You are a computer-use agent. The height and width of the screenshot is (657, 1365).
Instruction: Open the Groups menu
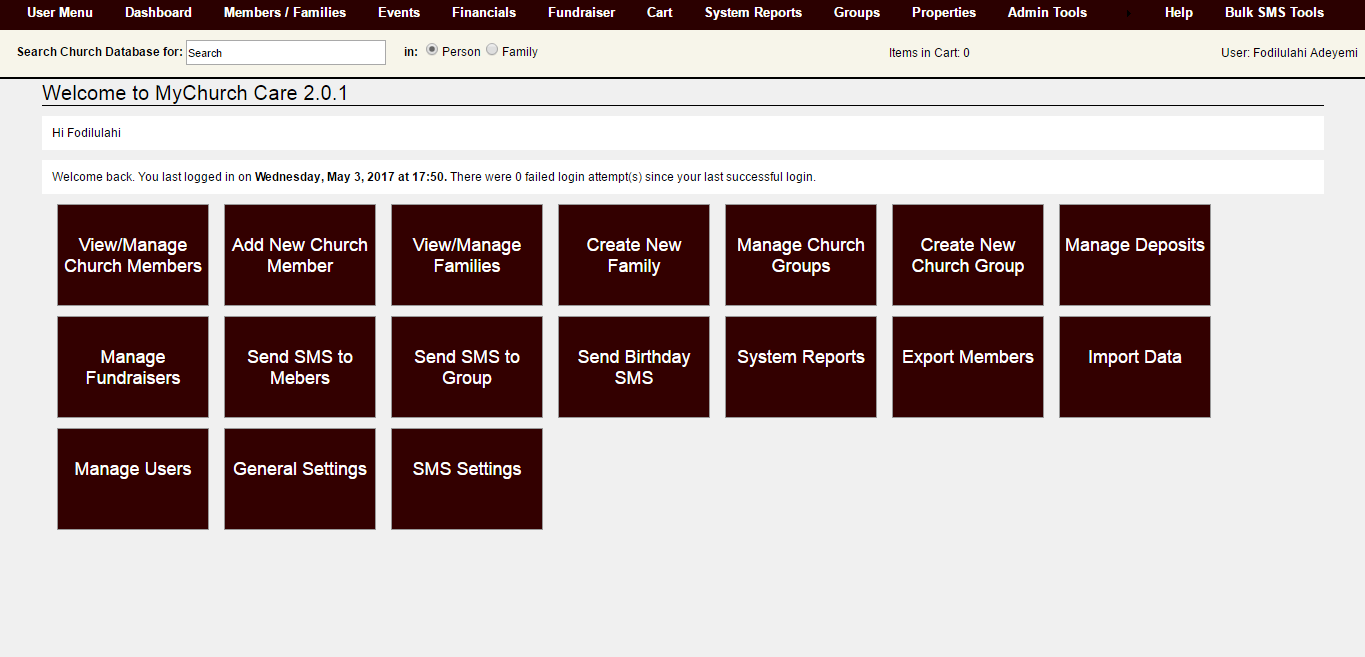(x=857, y=13)
